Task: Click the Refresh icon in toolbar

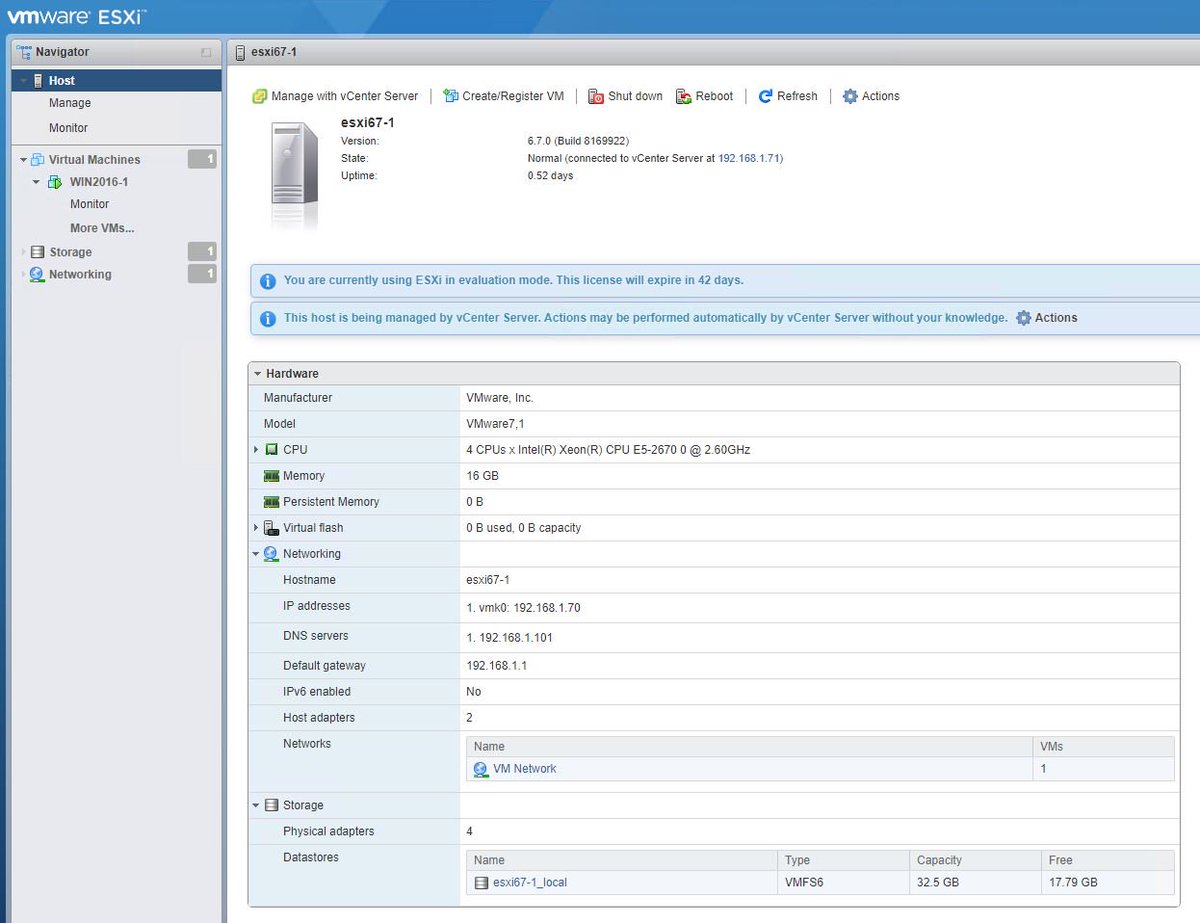Action: pos(767,96)
